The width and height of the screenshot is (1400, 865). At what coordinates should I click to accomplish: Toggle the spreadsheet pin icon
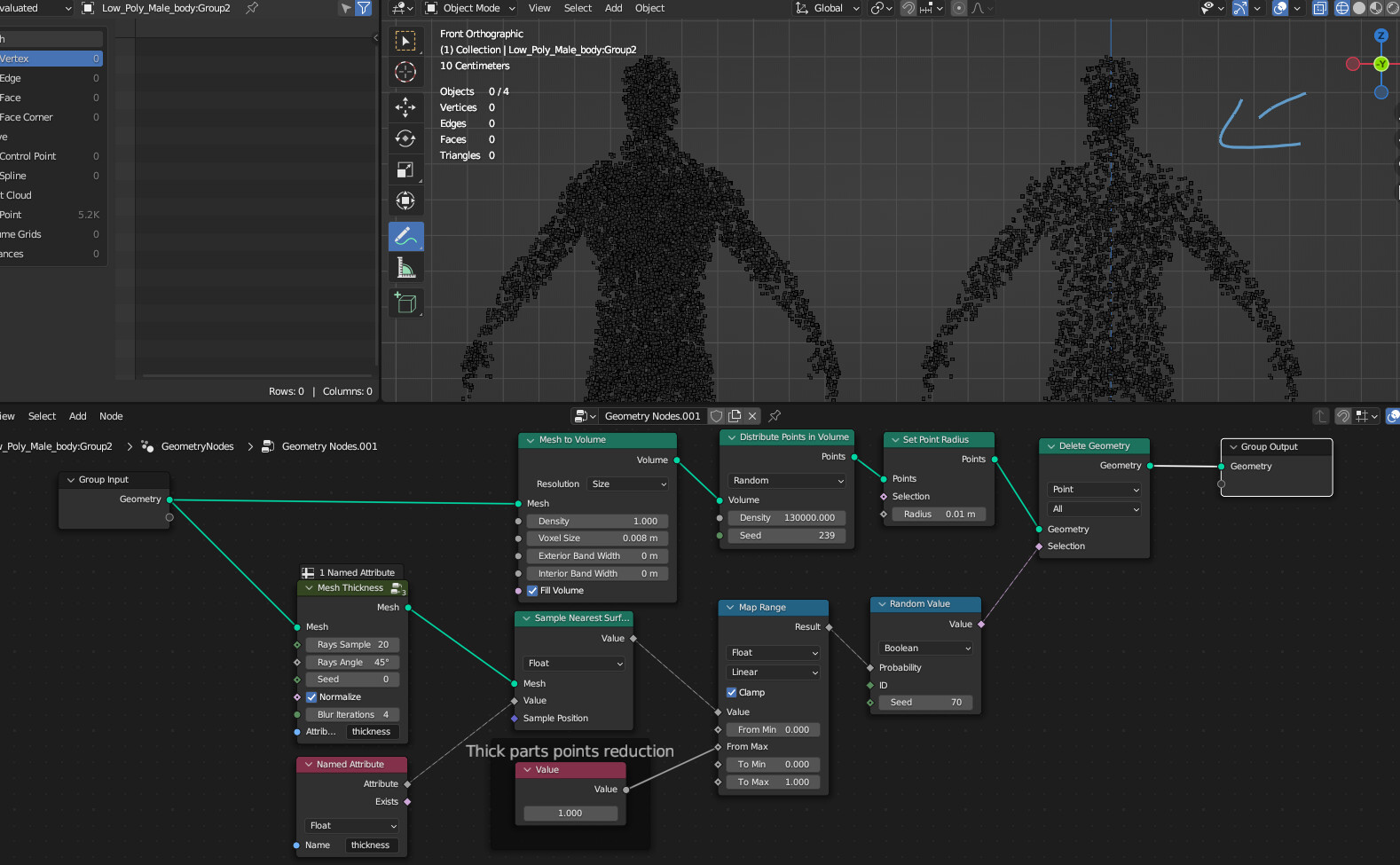pos(252,8)
